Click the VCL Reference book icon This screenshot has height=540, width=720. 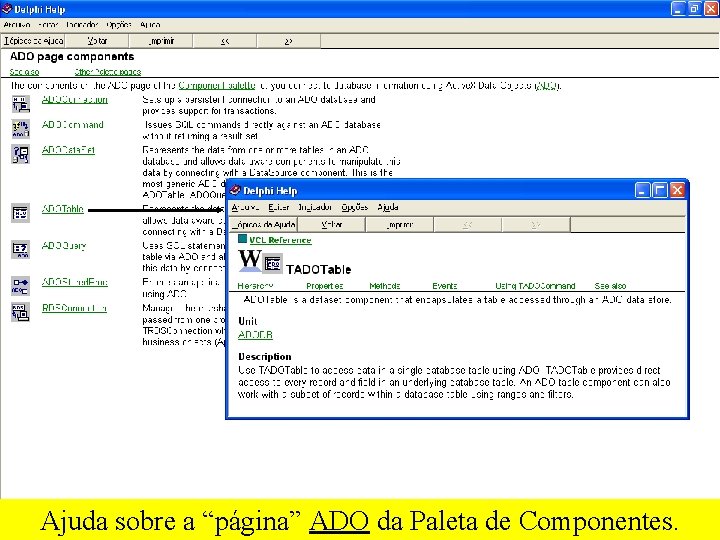pos(242,239)
